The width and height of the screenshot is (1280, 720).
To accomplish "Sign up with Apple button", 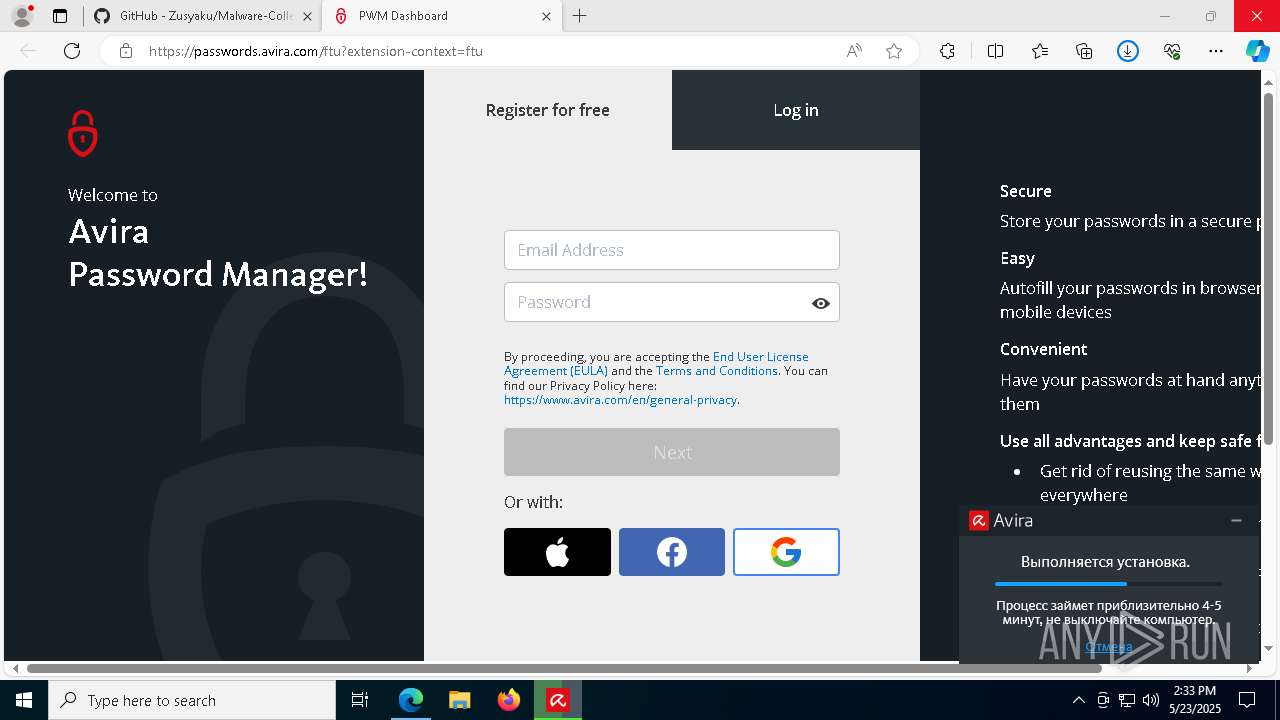I will coord(557,552).
